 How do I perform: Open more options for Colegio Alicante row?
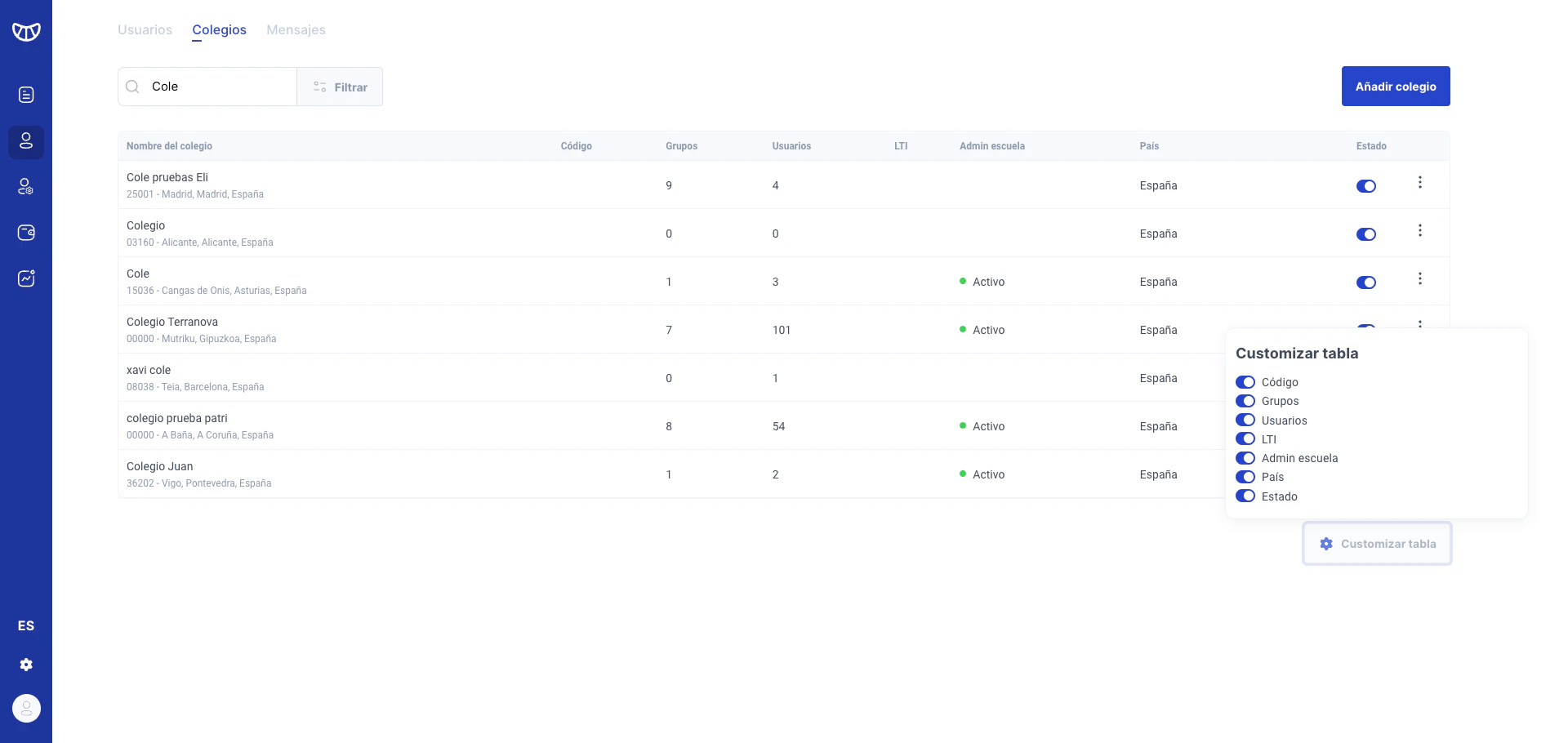click(1420, 230)
